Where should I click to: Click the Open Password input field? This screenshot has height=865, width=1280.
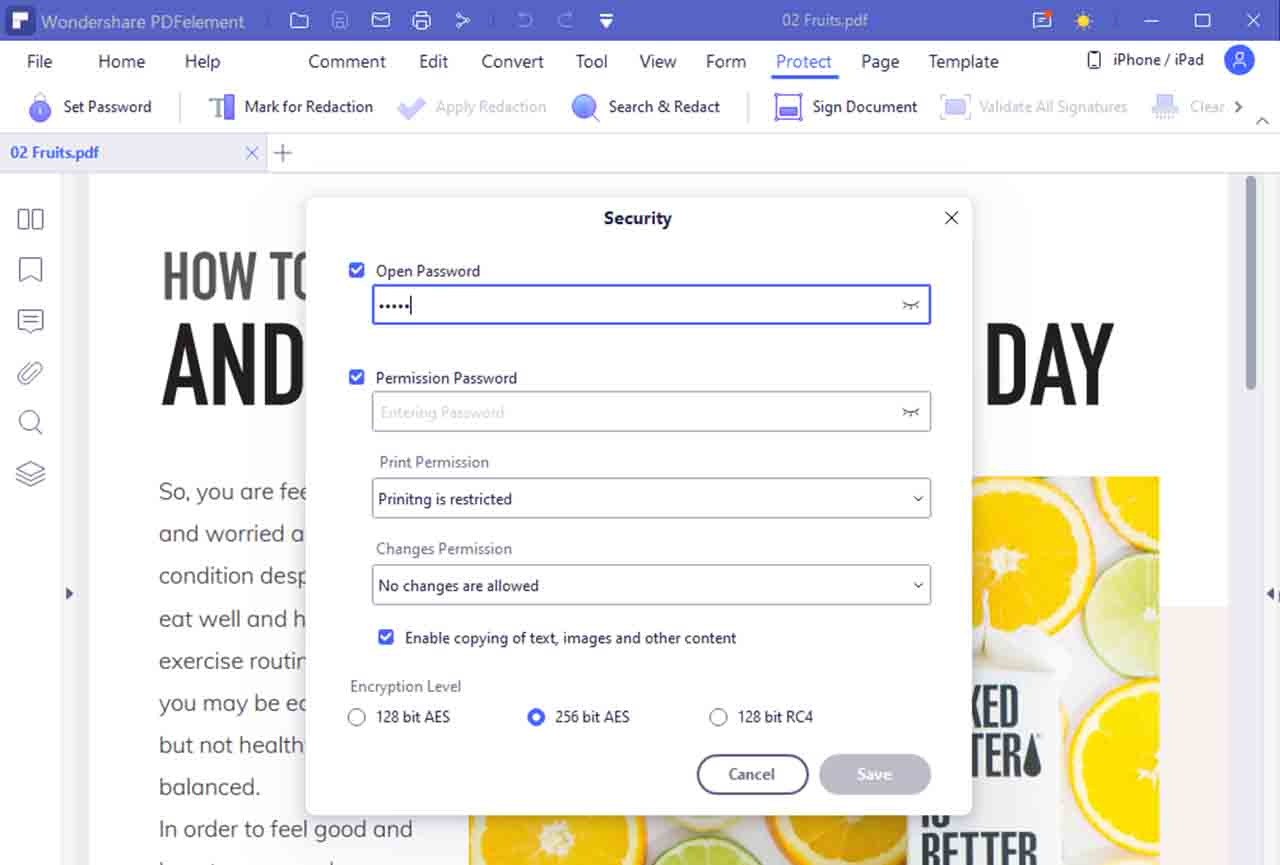coord(651,305)
